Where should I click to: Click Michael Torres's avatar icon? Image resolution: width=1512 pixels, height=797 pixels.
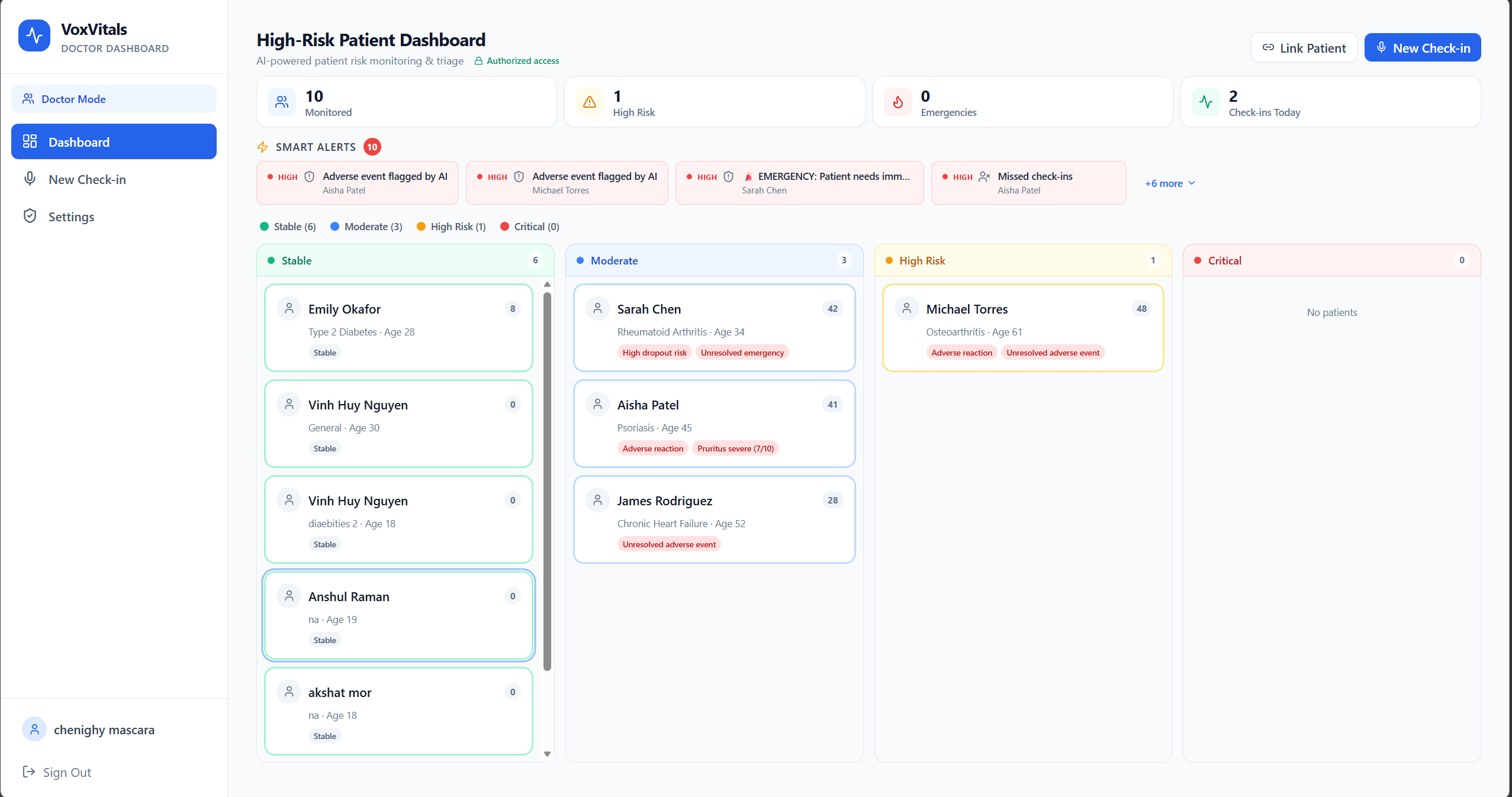point(906,308)
